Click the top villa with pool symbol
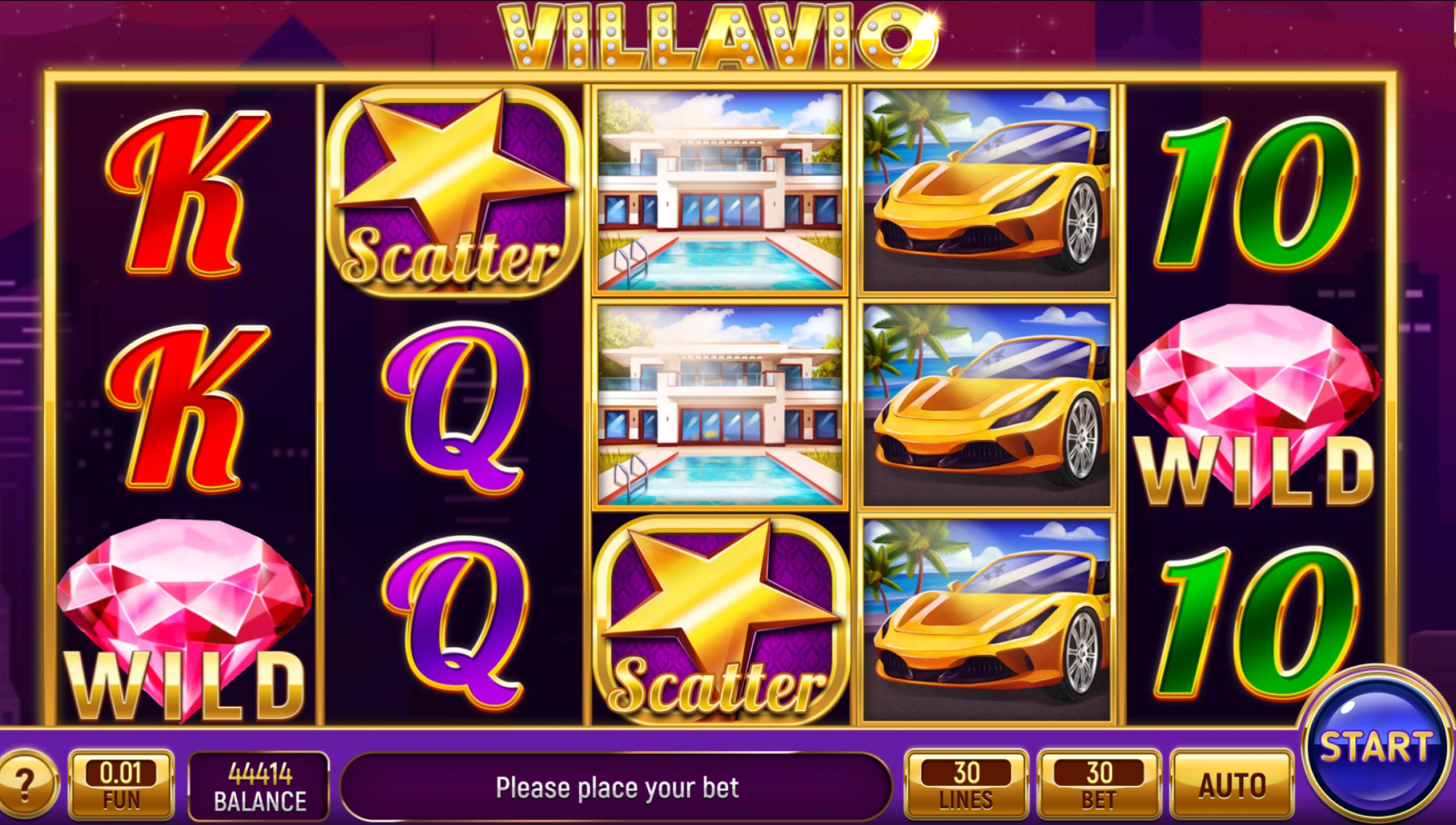 720,190
